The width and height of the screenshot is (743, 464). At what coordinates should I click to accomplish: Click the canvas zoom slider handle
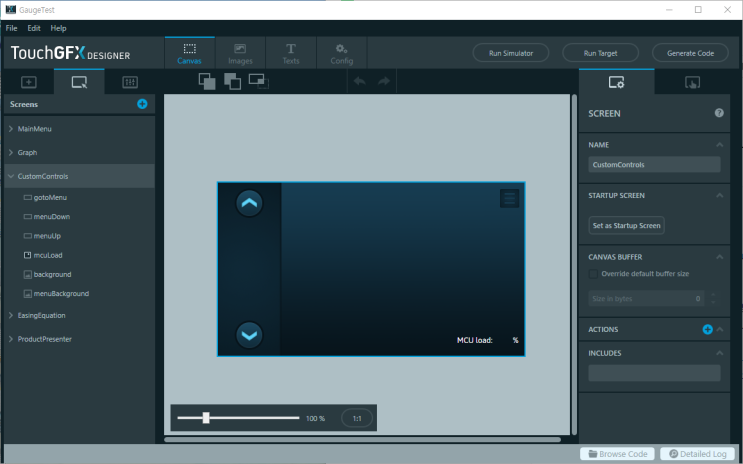[x=206, y=418]
